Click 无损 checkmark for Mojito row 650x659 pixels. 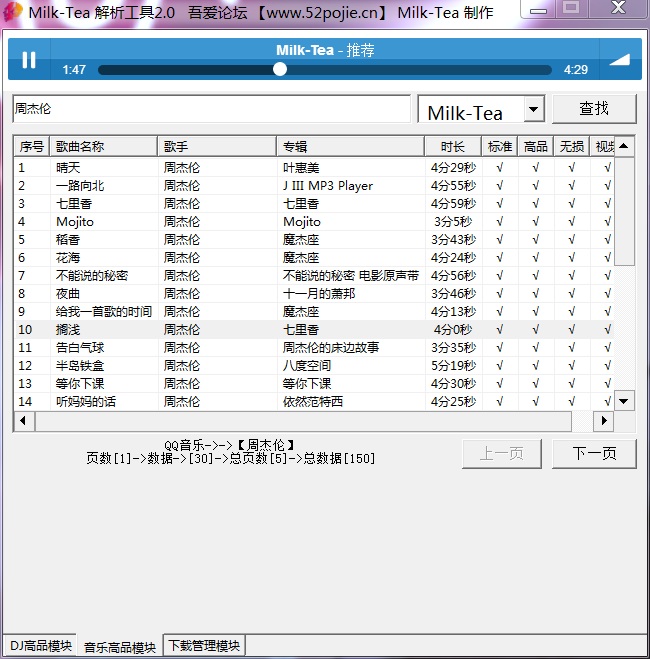pyautogui.click(x=571, y=222)
